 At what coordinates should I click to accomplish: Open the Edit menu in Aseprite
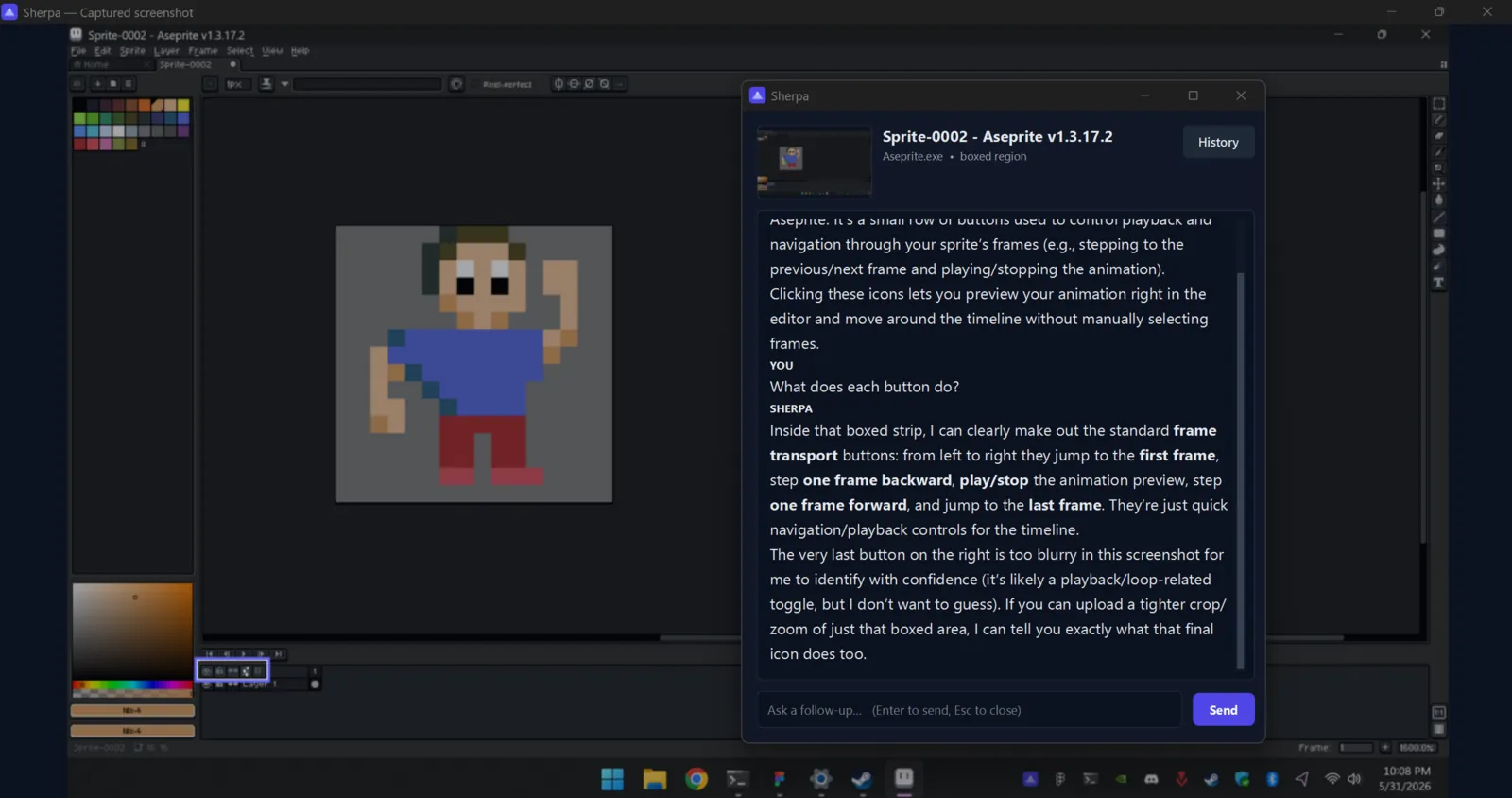click(x=102, y=51)
